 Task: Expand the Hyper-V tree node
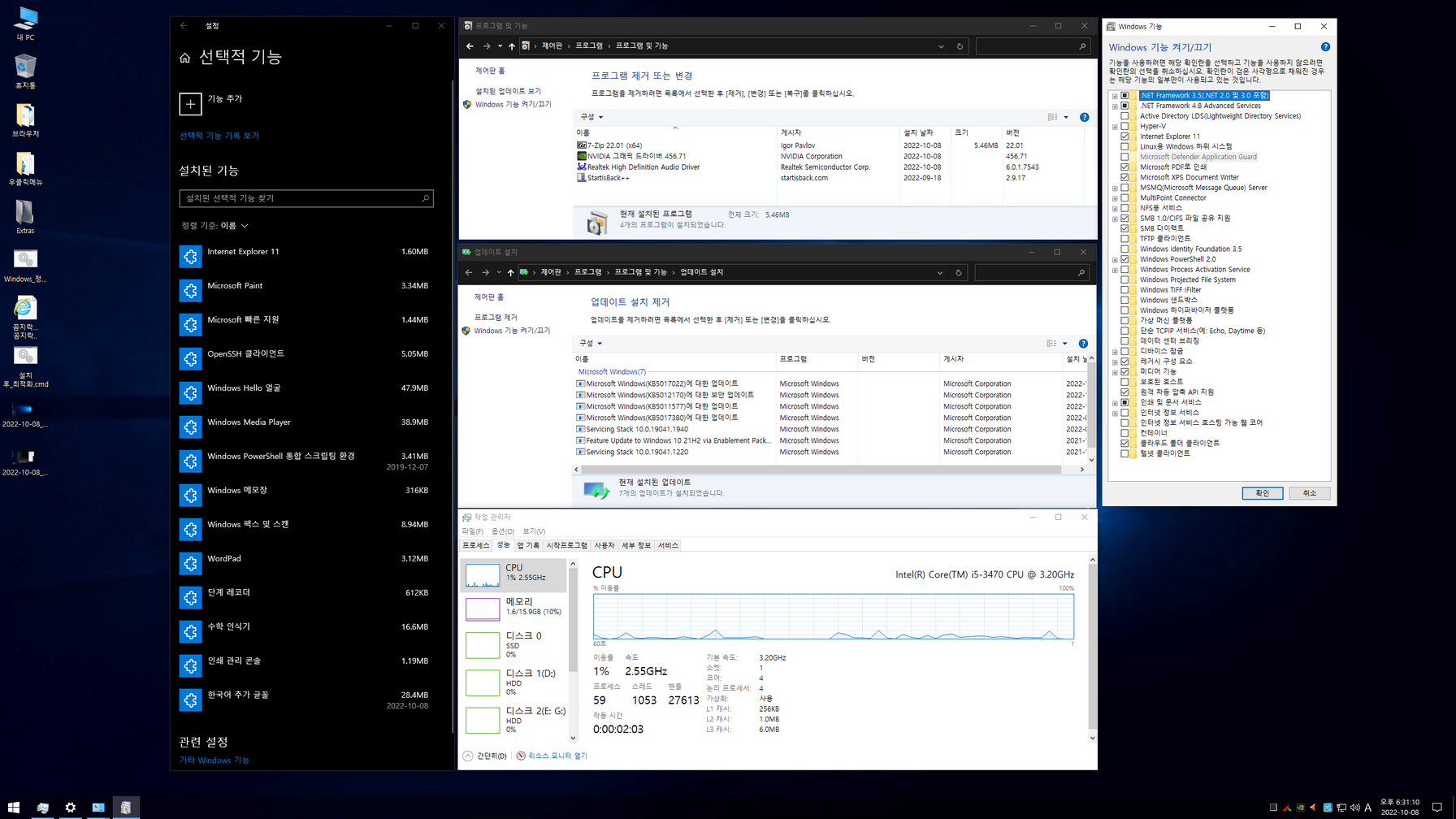1115,127
